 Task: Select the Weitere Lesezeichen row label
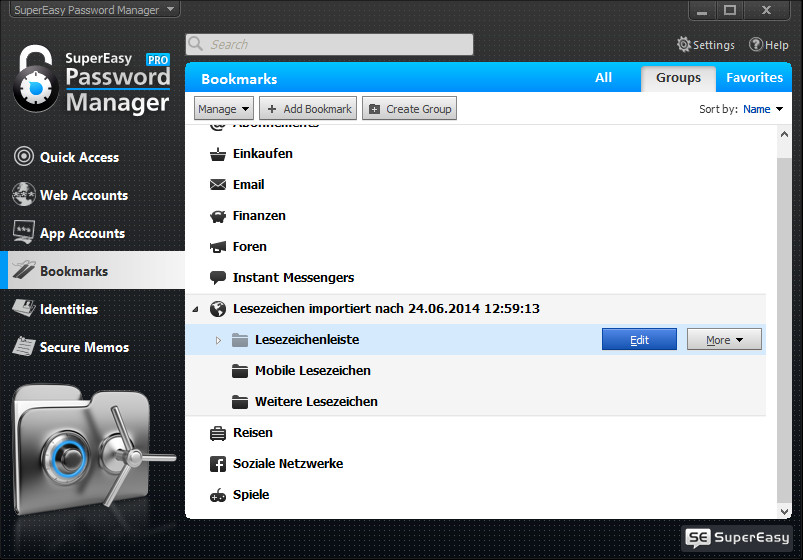pos(316,402)
